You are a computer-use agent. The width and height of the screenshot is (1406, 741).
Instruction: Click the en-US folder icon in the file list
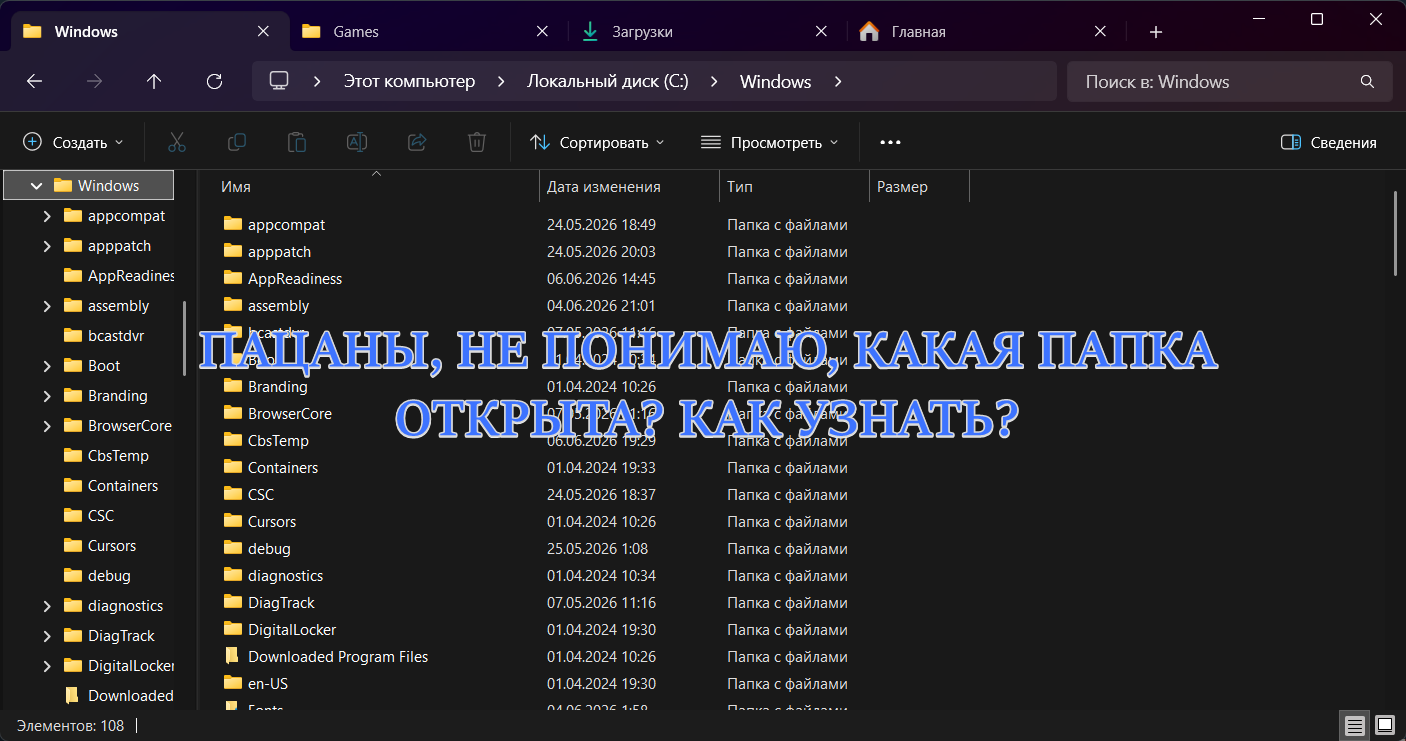tap(233, 683)
